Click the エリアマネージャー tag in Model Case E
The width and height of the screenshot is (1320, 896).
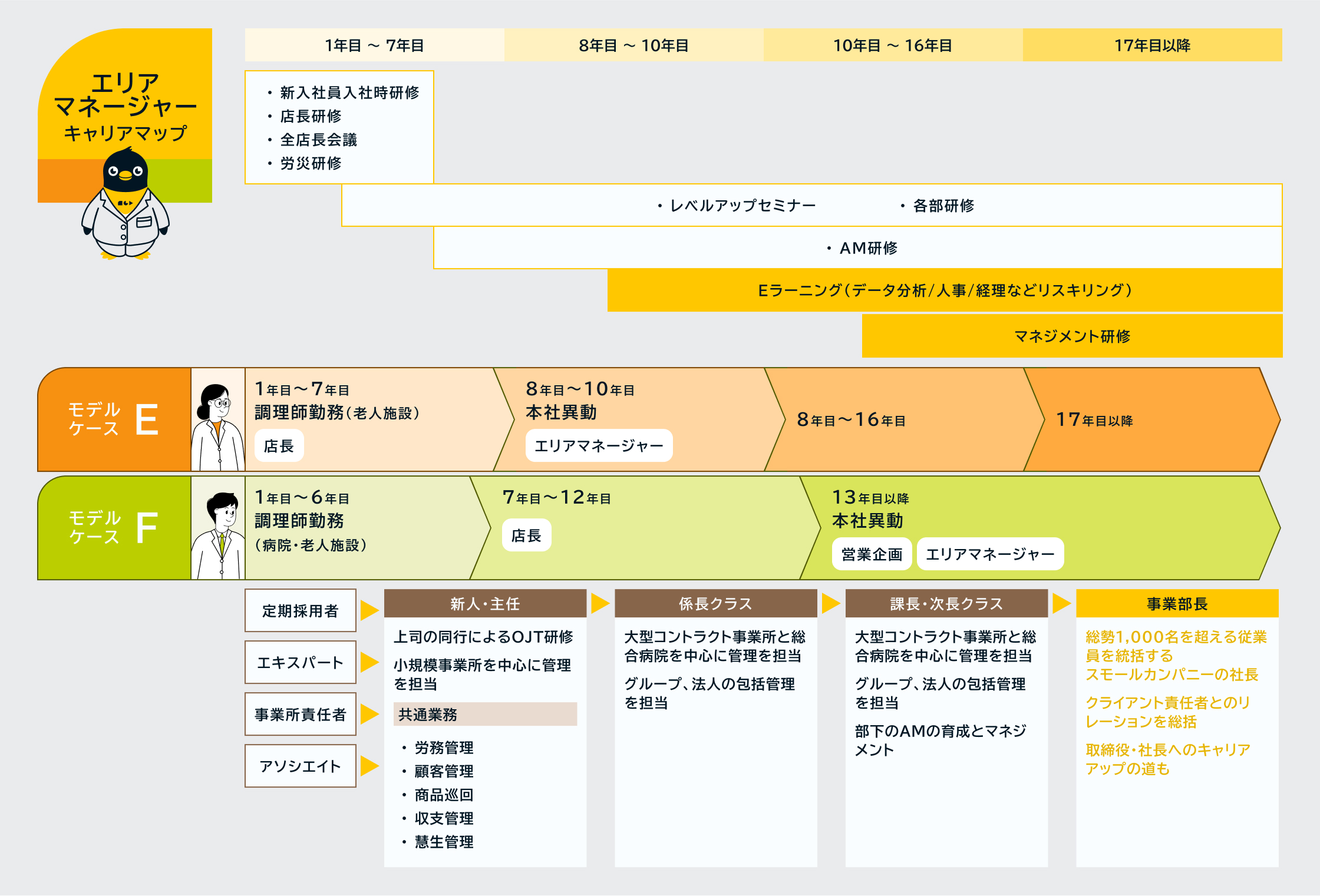[599, 445]
